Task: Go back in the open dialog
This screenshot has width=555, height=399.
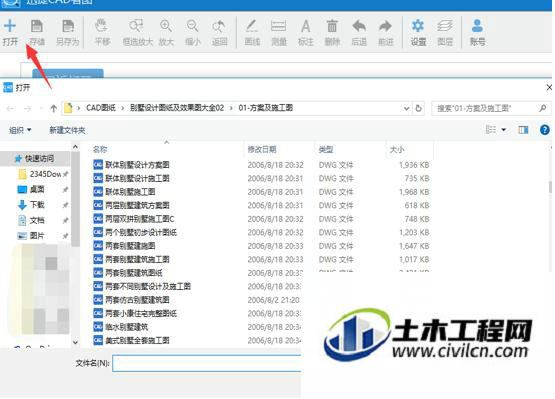Action: [x=10, y=108]
